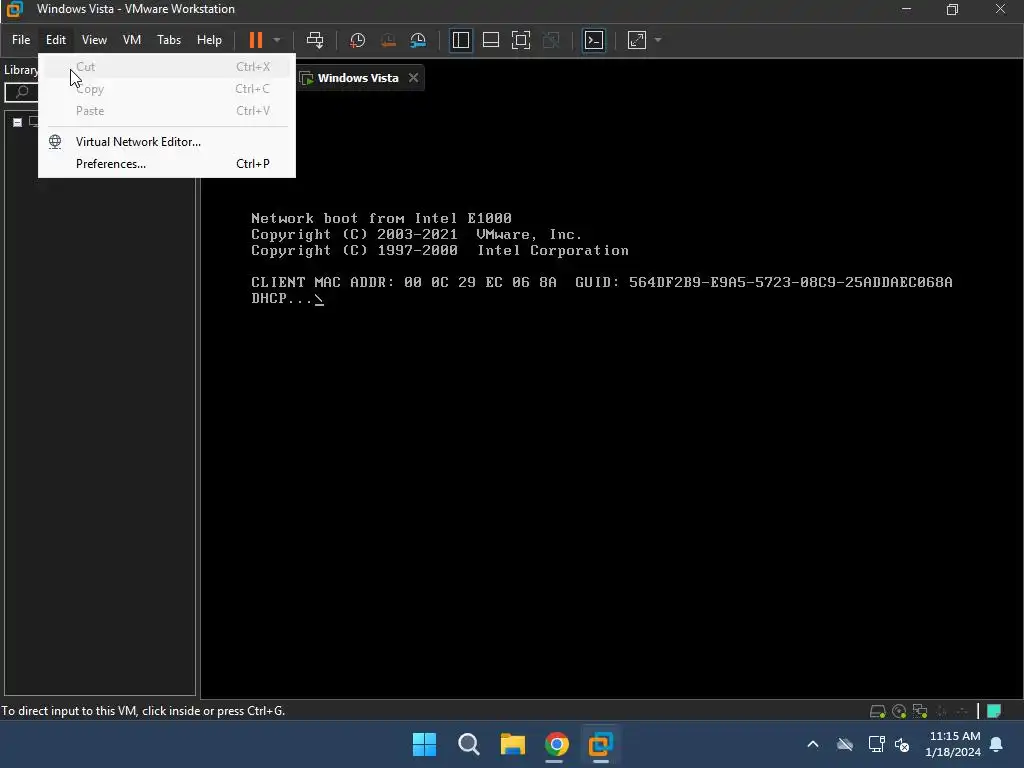Take a snapshot of the virtual machine

(x=357, y=40)
